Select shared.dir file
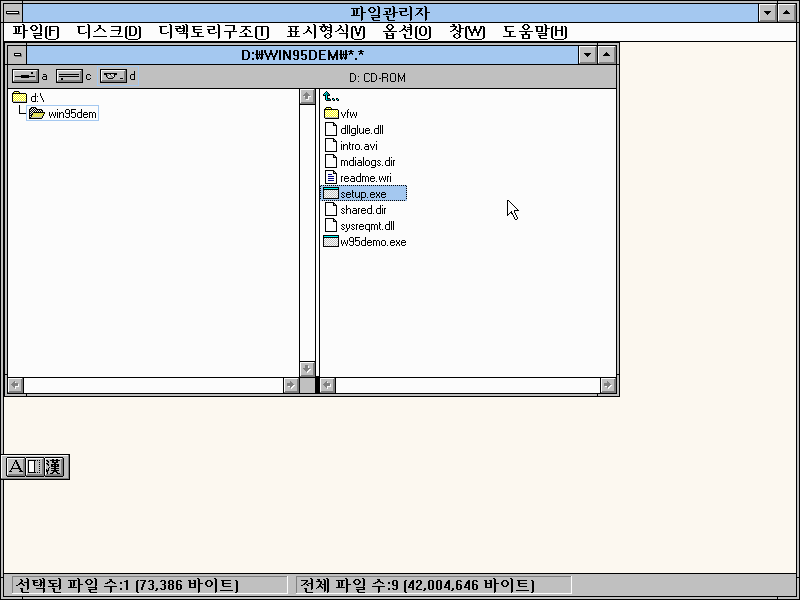The width and height of the screenshot is (800, 600). [355, 210]
